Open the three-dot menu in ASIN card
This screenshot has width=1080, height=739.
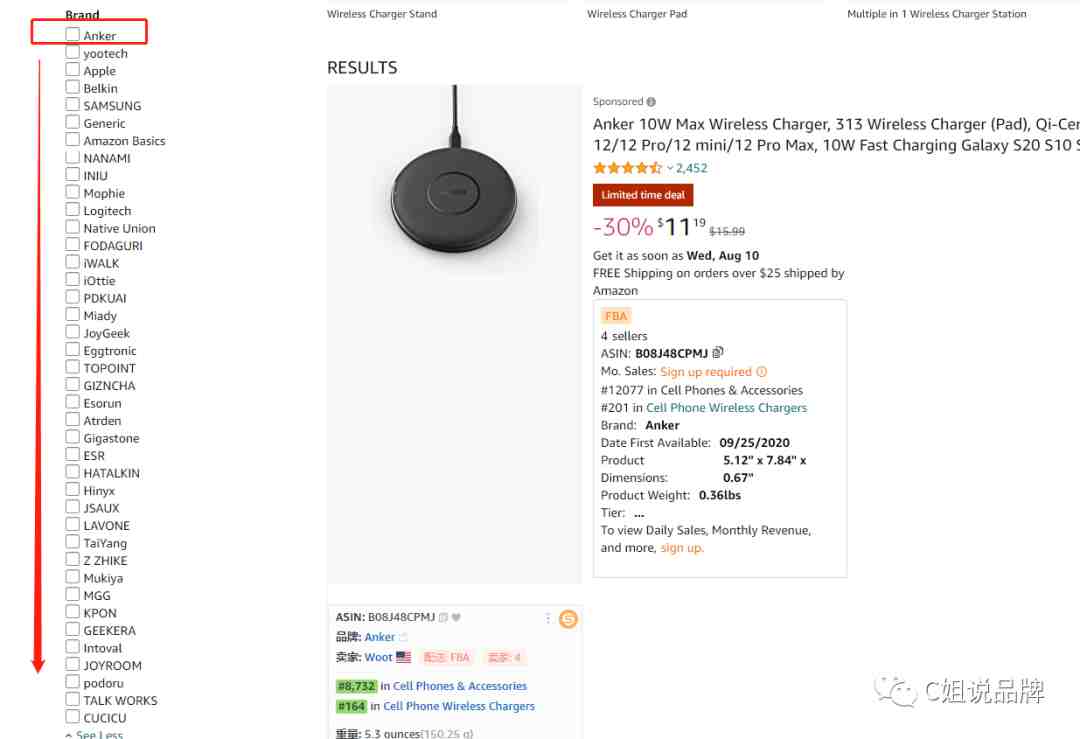coord(548,618)
